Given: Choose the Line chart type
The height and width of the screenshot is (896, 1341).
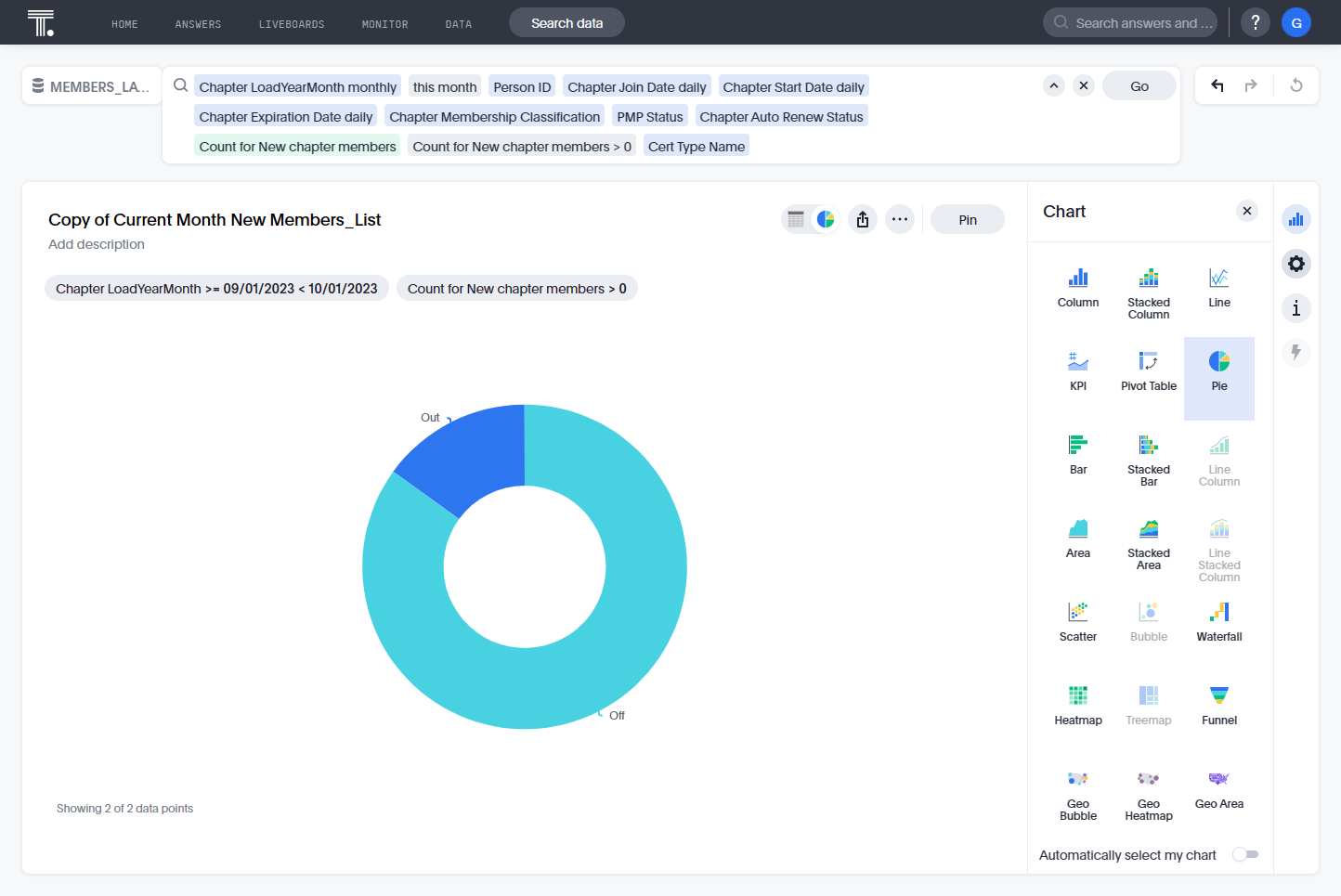Looking at the screenshot, I should (1219, 288).
